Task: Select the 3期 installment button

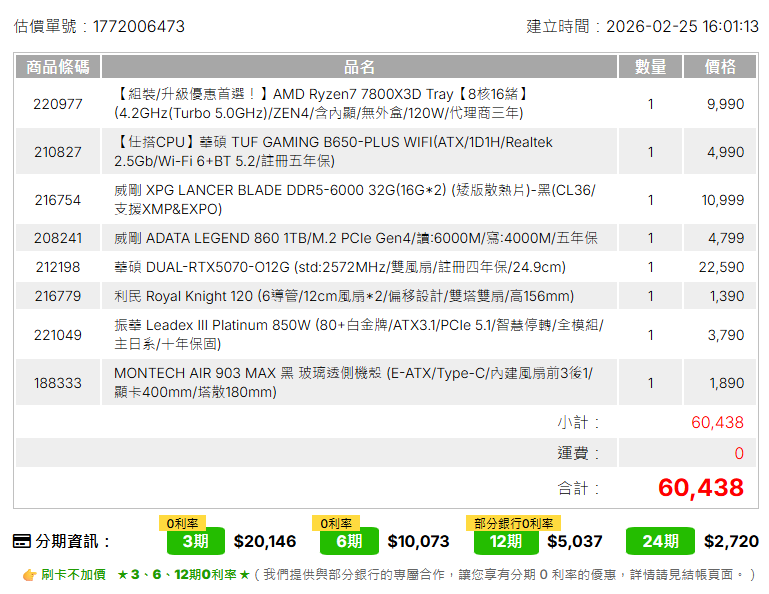Action: (196, 541)
